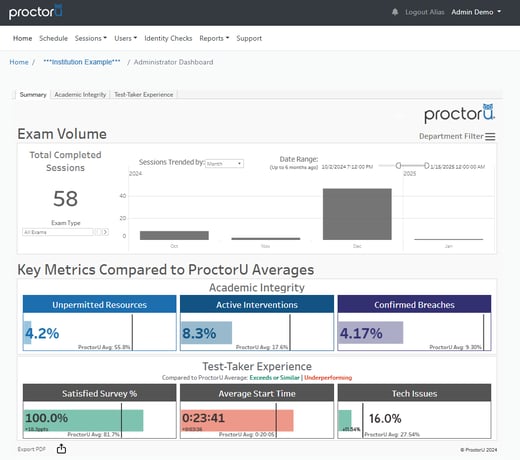Click the Export PDF share icon

tap(61, 449)
